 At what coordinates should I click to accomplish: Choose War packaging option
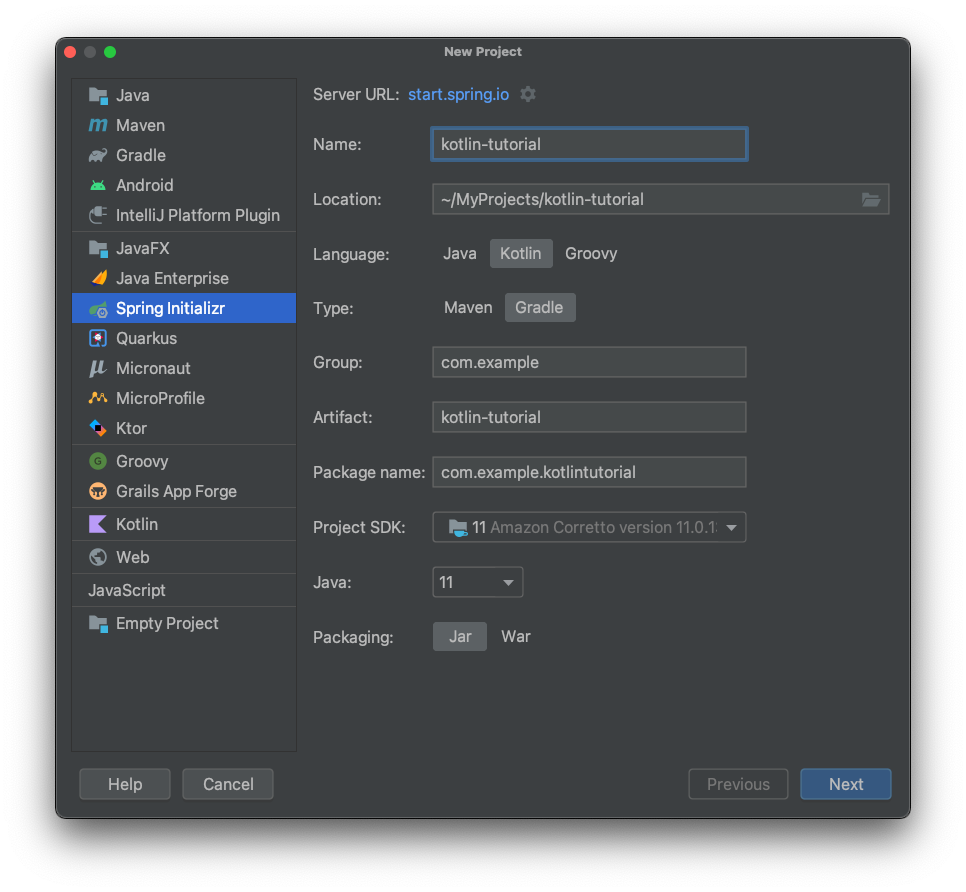coord(516,636)
